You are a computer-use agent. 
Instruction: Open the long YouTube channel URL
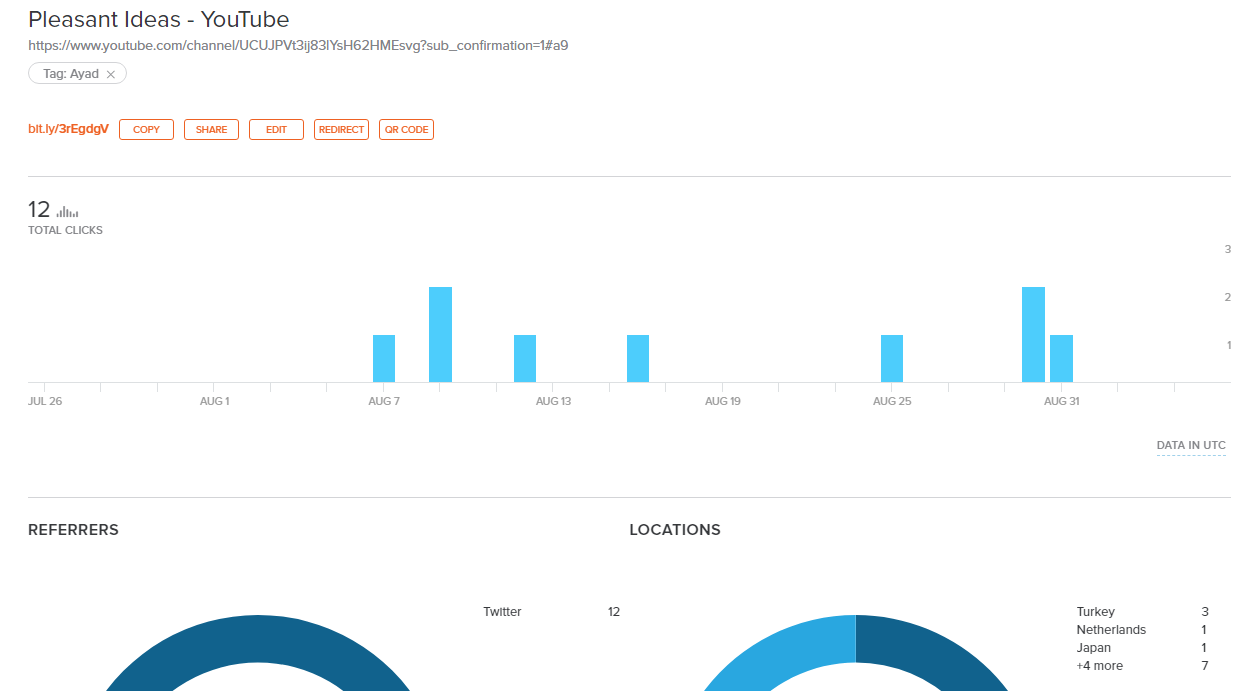(x=298, y=45)
